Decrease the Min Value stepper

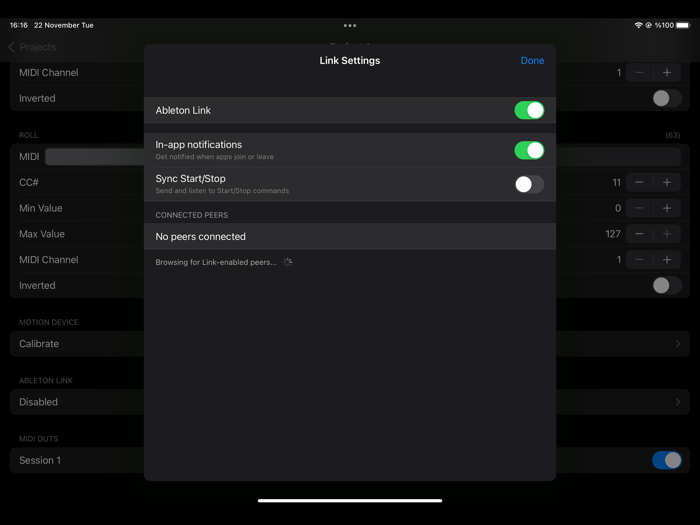[x=639, y=208]
